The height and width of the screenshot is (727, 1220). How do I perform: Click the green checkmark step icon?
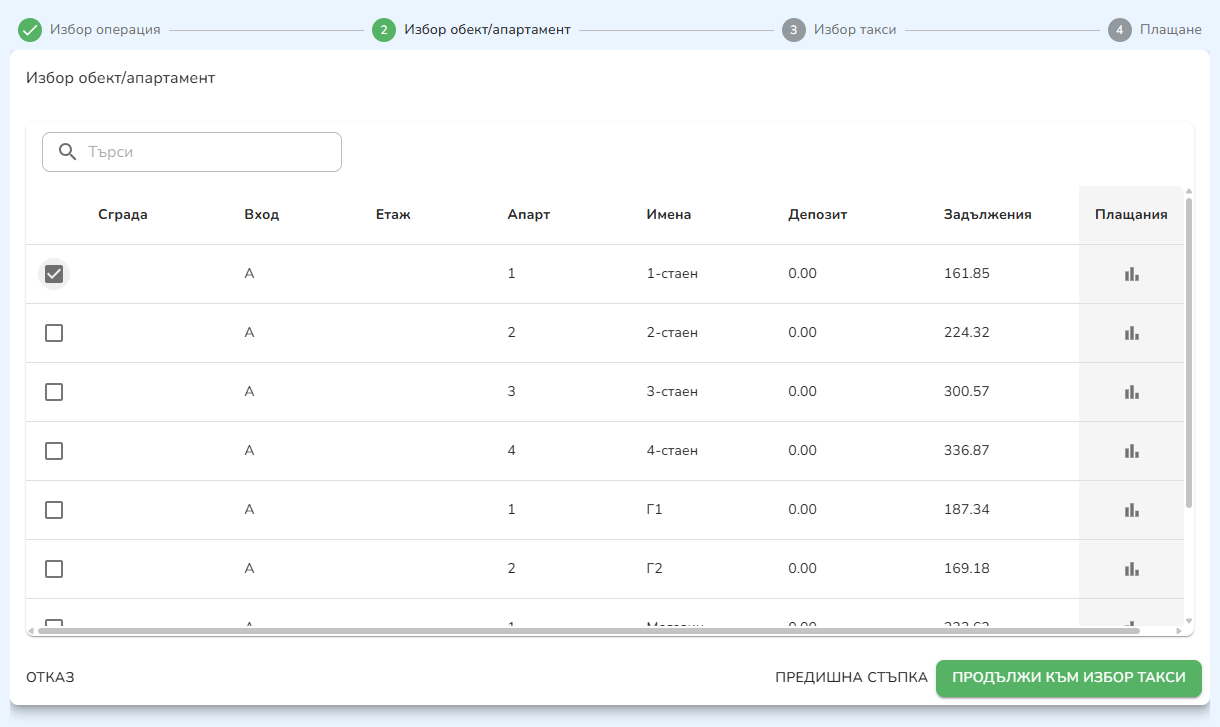(30, 30)
